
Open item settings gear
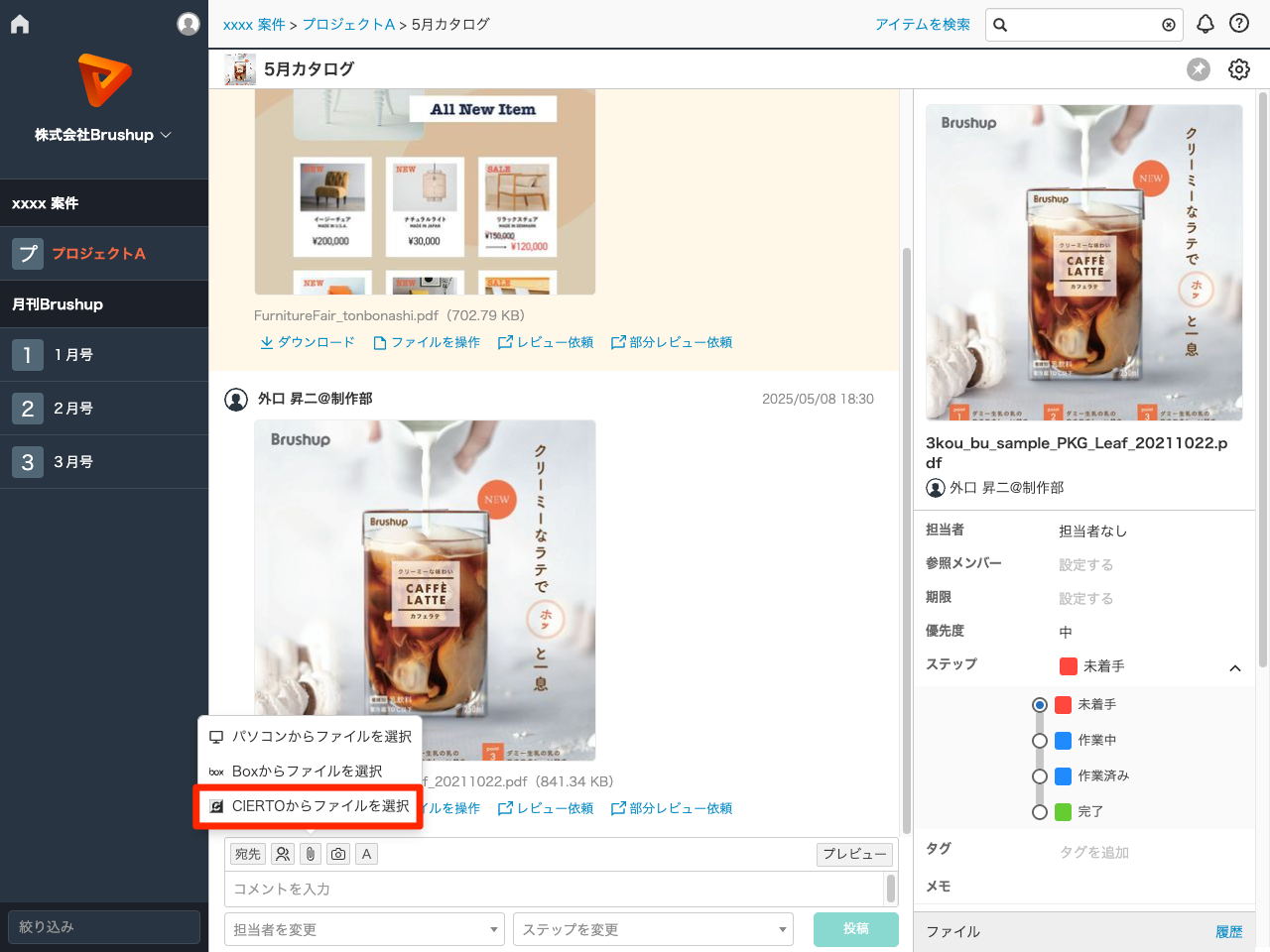coord(1239,69)
